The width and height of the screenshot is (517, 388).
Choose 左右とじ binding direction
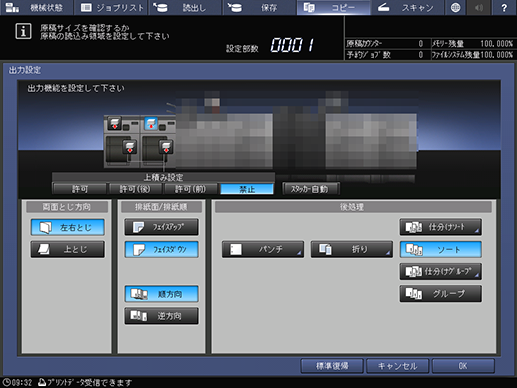tap(68, 227)
